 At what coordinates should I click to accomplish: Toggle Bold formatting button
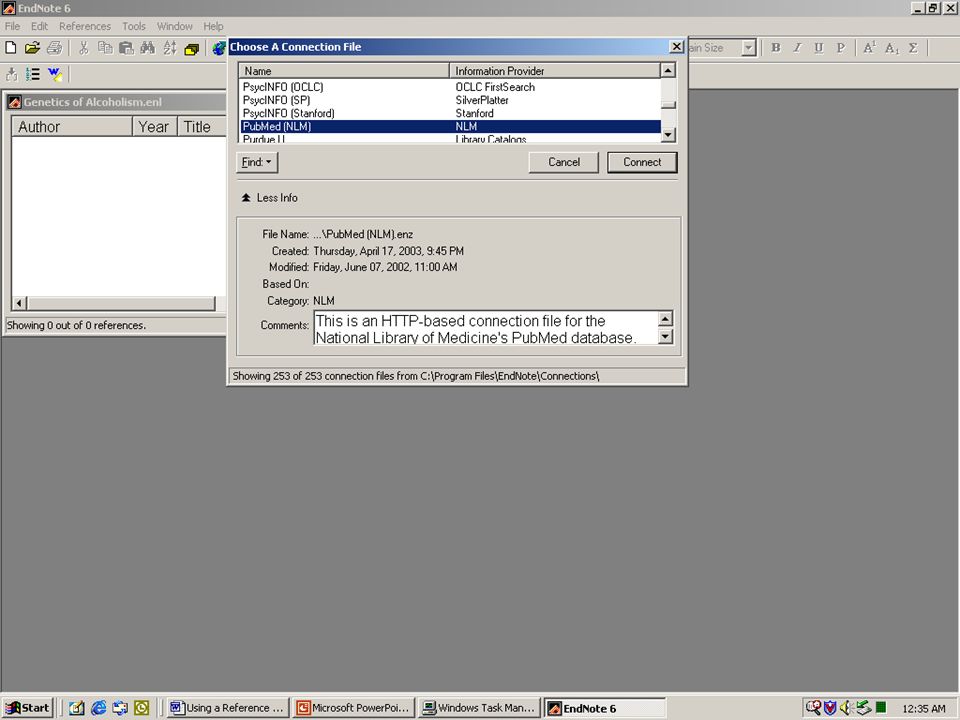click(x=776, y=48)
